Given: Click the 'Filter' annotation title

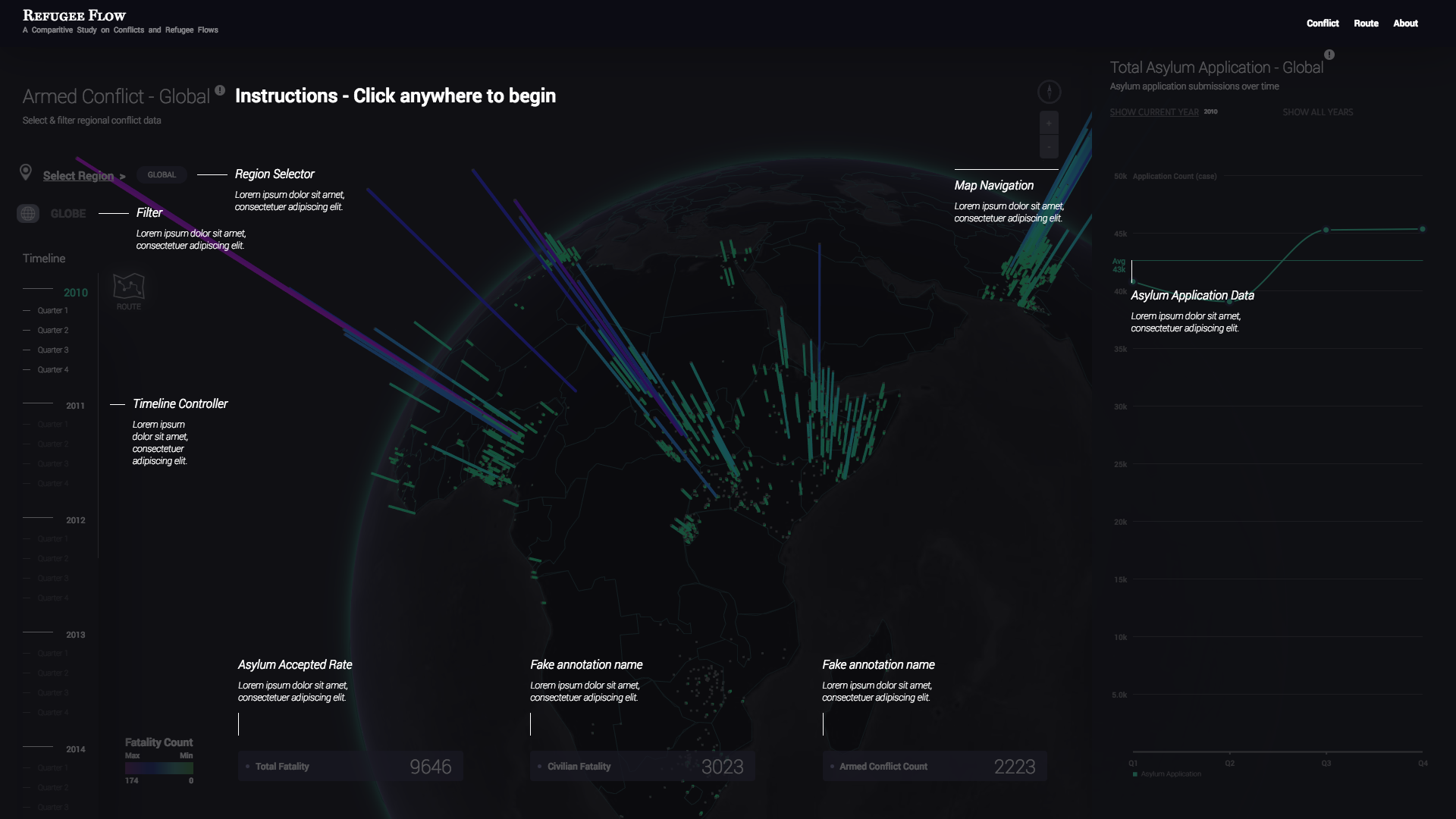Looking at the screenshot, I should tap(149, 213).
